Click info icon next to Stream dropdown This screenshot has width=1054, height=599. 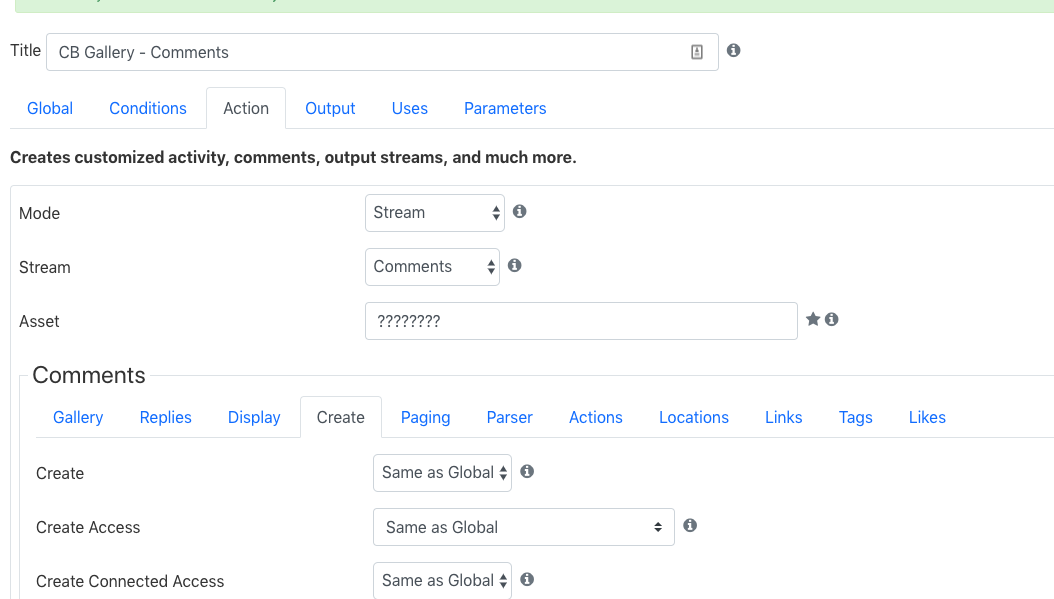[x=515, y=266]
